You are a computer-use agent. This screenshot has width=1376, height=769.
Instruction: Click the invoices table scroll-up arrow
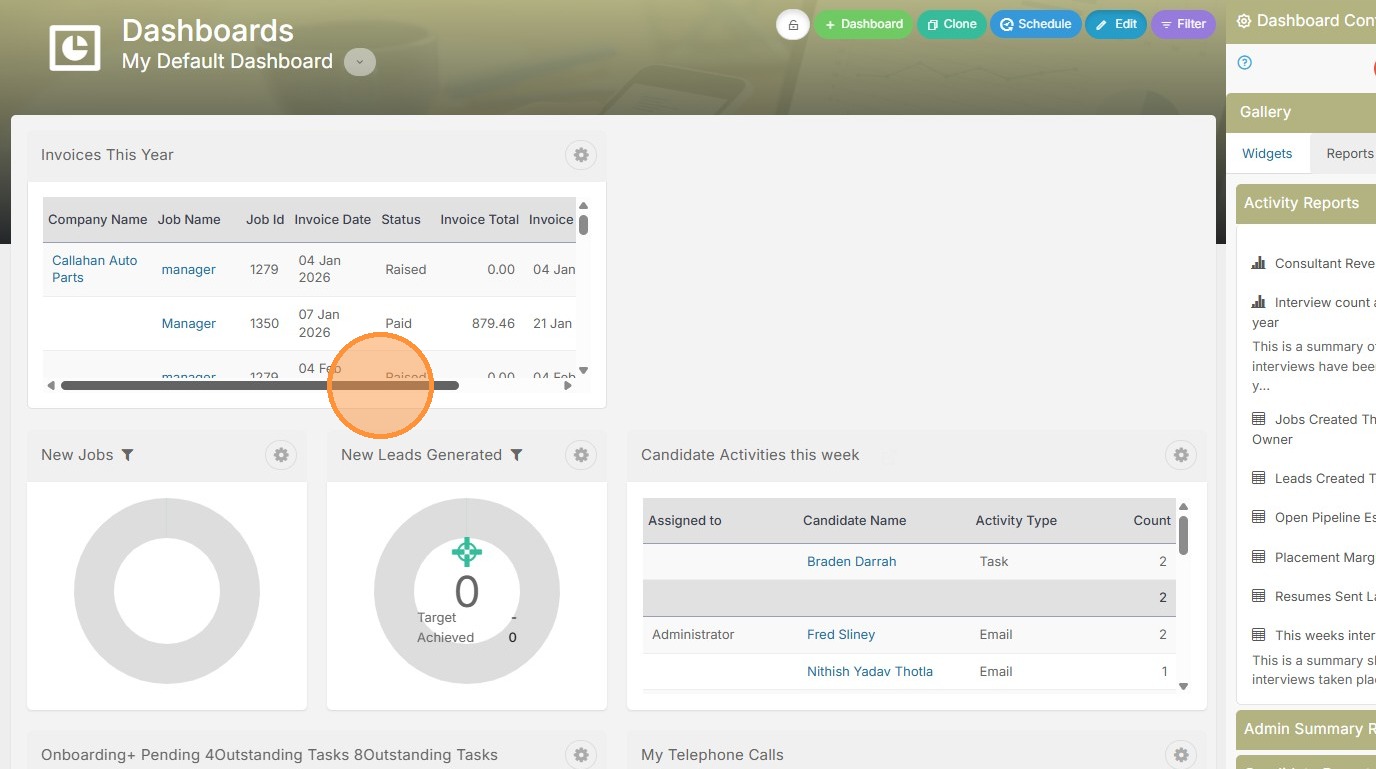tap(584, 206)
